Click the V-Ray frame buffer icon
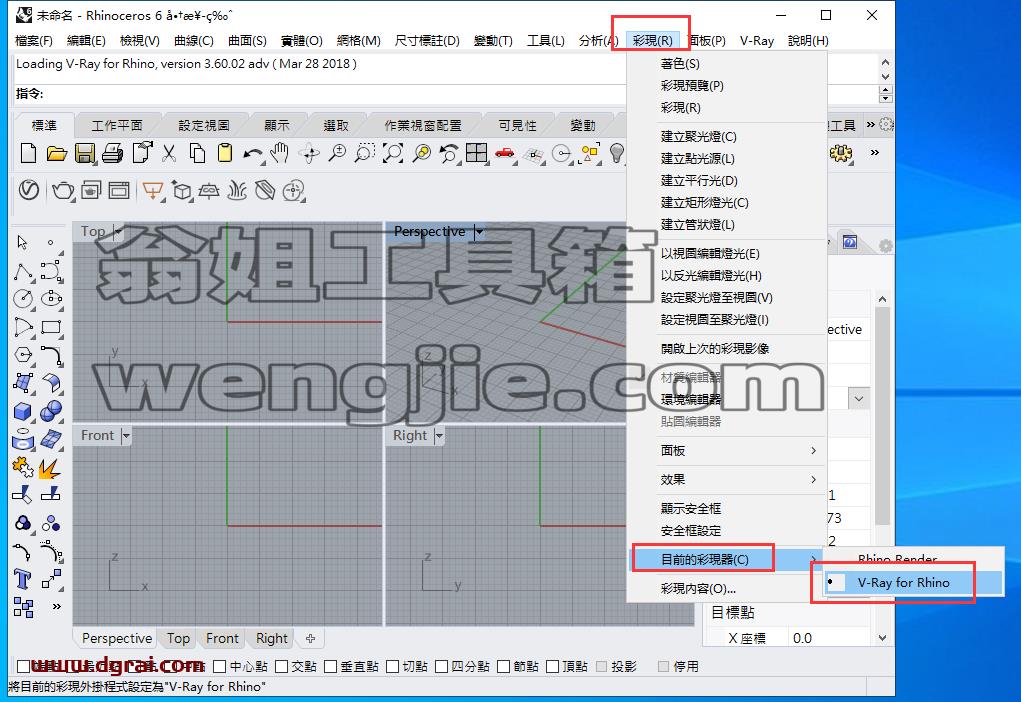Viewport: 1021px width, 702px height. [x=119, y=190]
